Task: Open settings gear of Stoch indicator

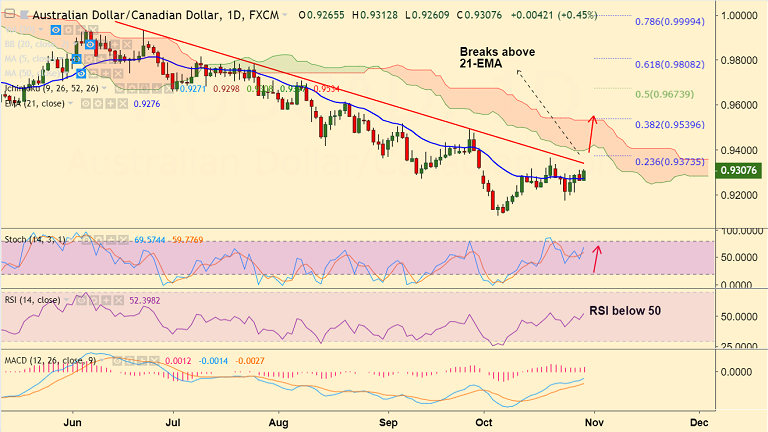Action: 98,240
